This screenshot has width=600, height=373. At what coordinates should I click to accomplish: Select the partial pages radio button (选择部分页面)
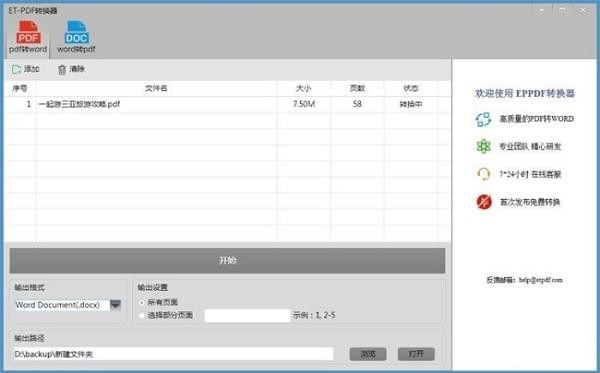(142, 315)
